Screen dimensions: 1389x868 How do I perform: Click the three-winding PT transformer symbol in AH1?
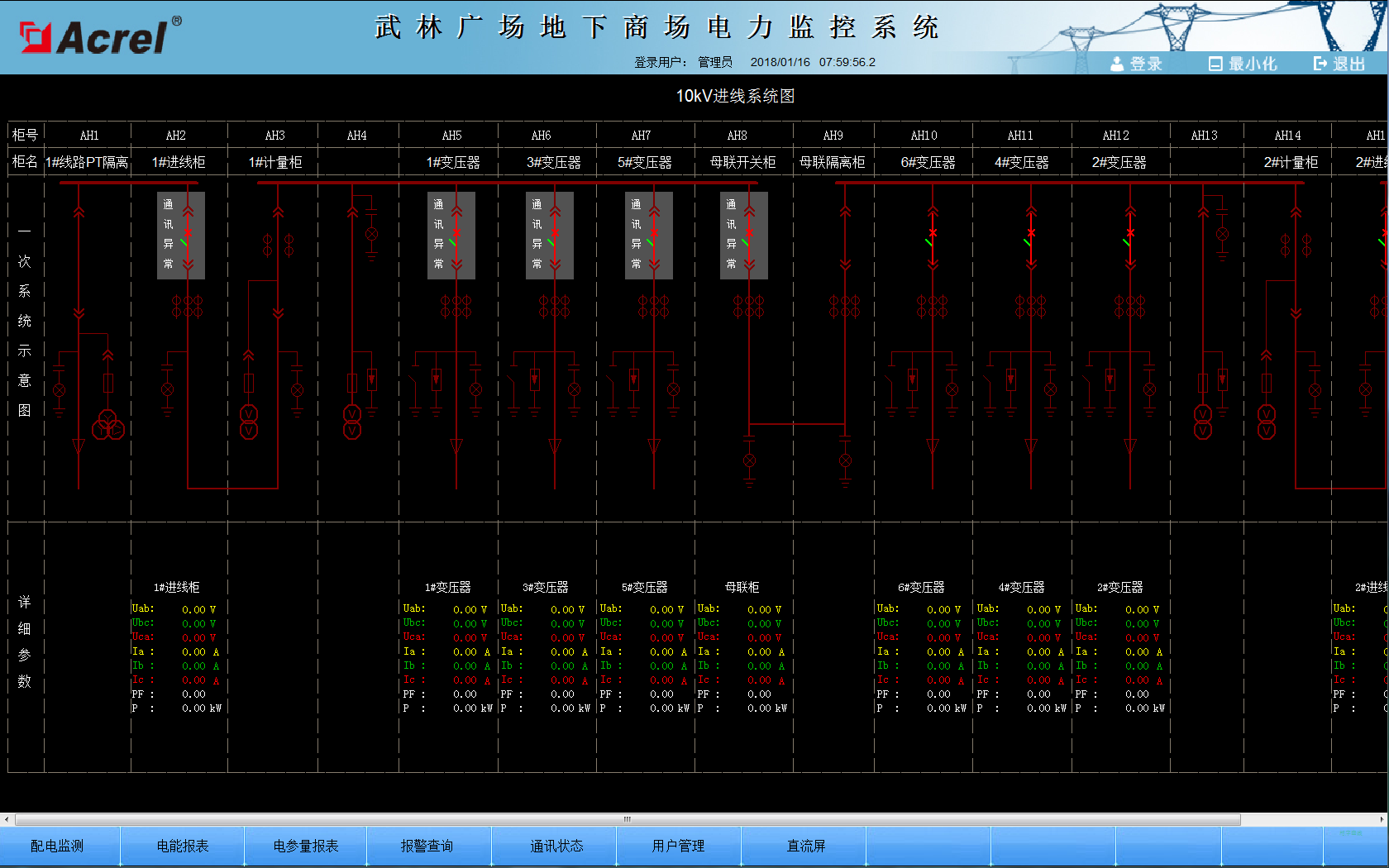pos(107,424)
